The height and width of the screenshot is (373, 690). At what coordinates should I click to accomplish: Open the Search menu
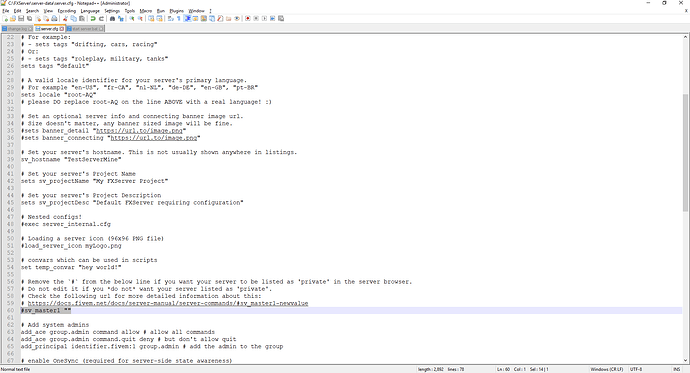[x=32, y=11]
